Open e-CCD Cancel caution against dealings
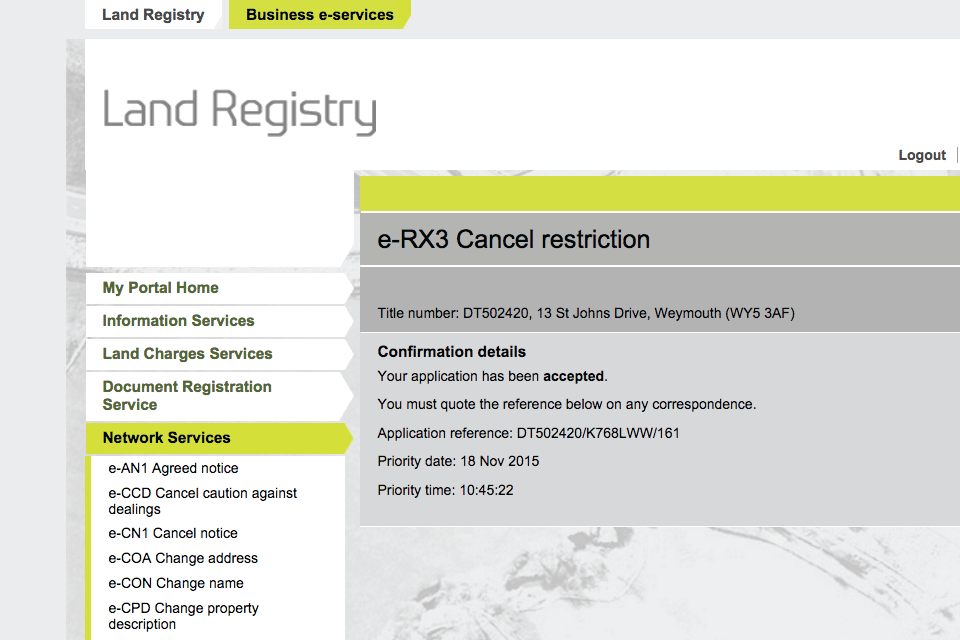The image size is (960, 640). [202, 501]
